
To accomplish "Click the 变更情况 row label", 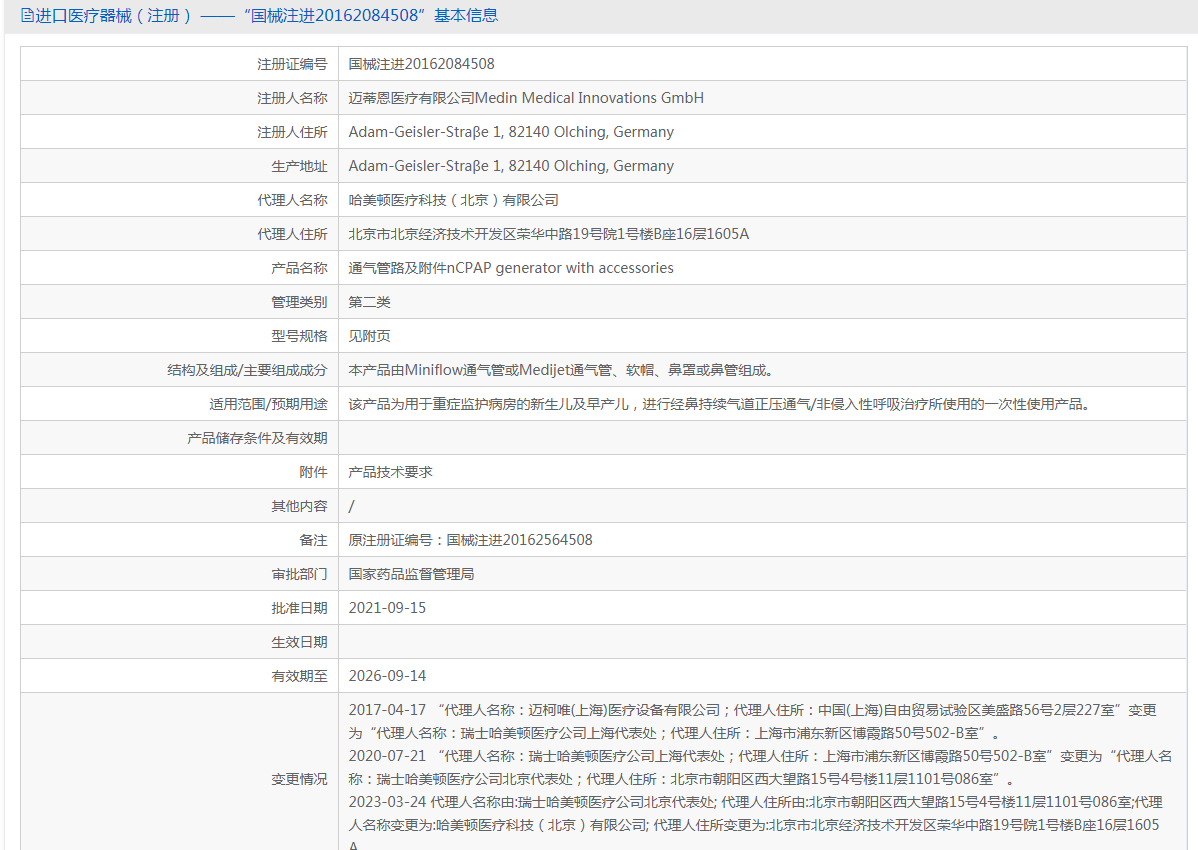I will (299, 779).
